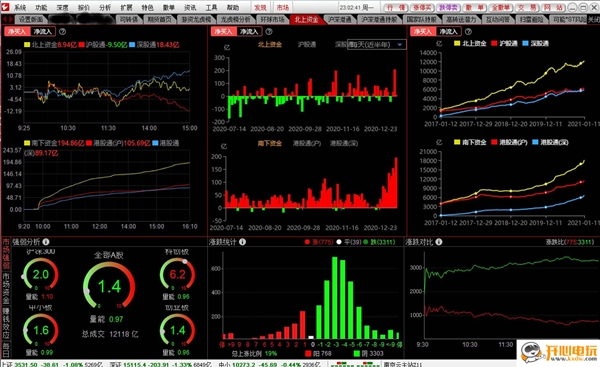The width and height of the screenshot is (600, 367).
Task: Open the 系统 menu
Action: (20, 7)
